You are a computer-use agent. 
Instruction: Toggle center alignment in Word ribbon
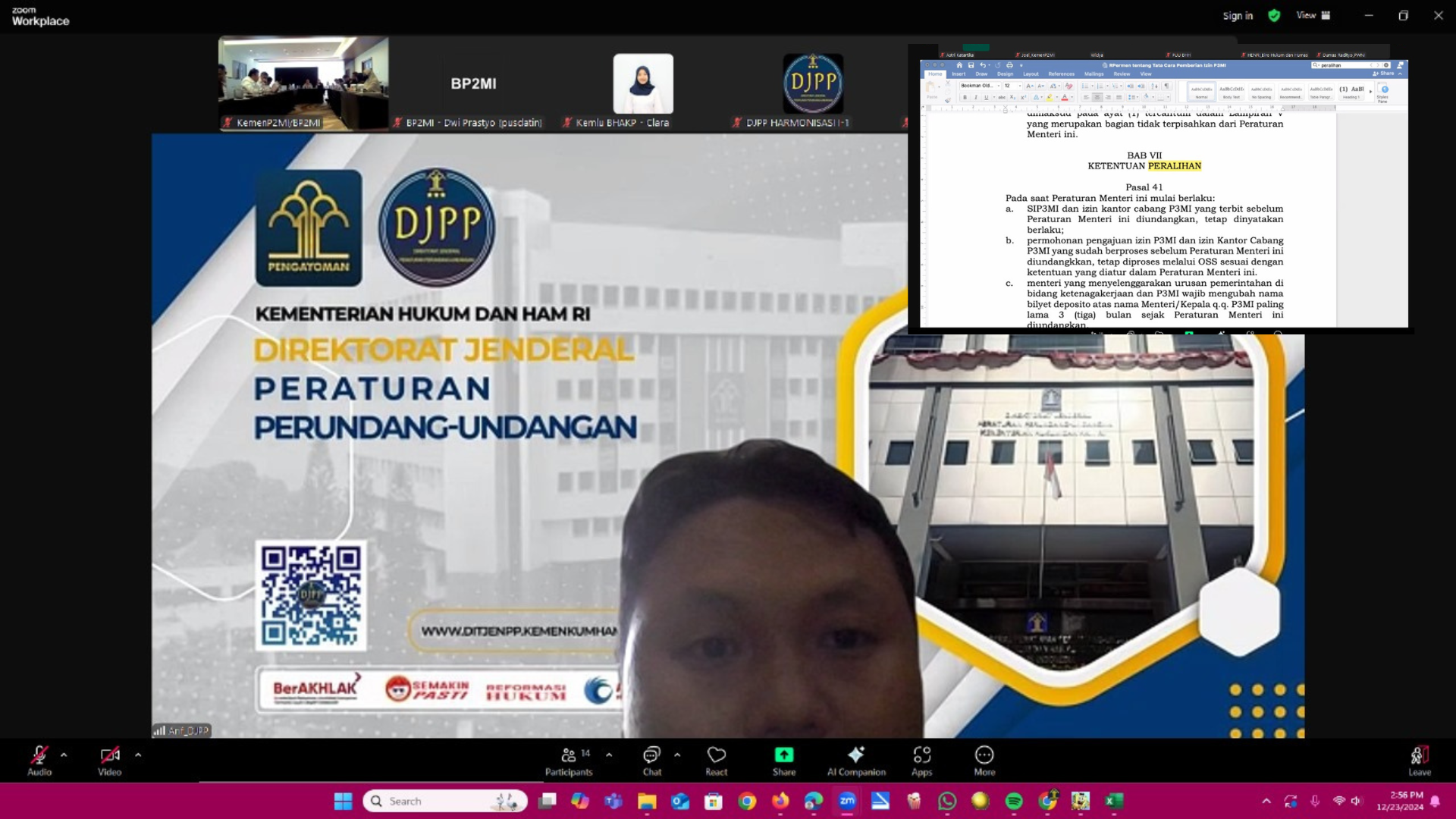click(x=1097, y=97)
